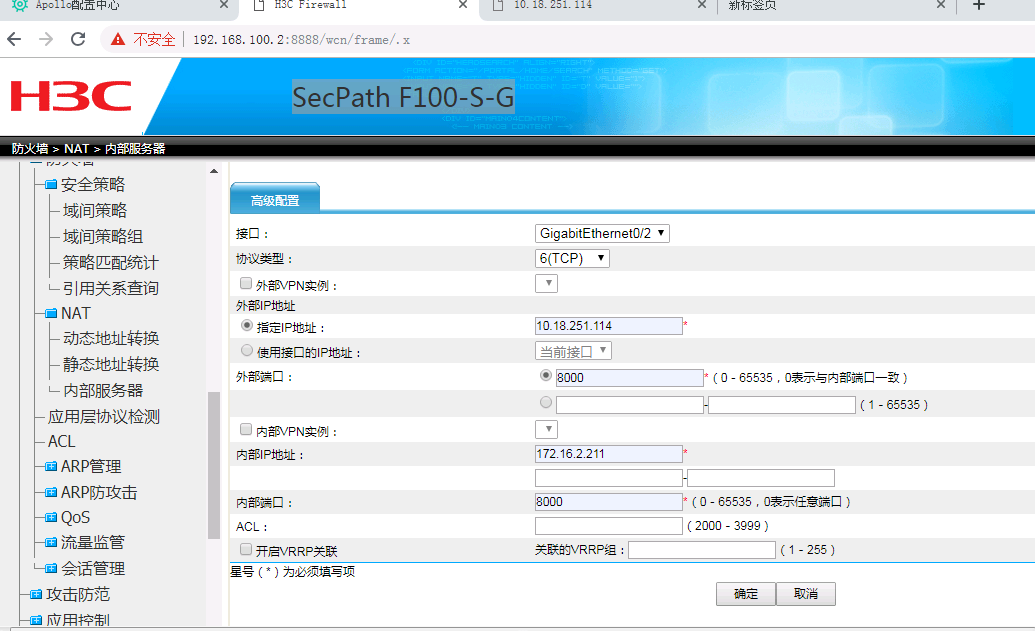Expand the ARP管理 node icon
Screen dimensions: 1035x631
[51, 467]
